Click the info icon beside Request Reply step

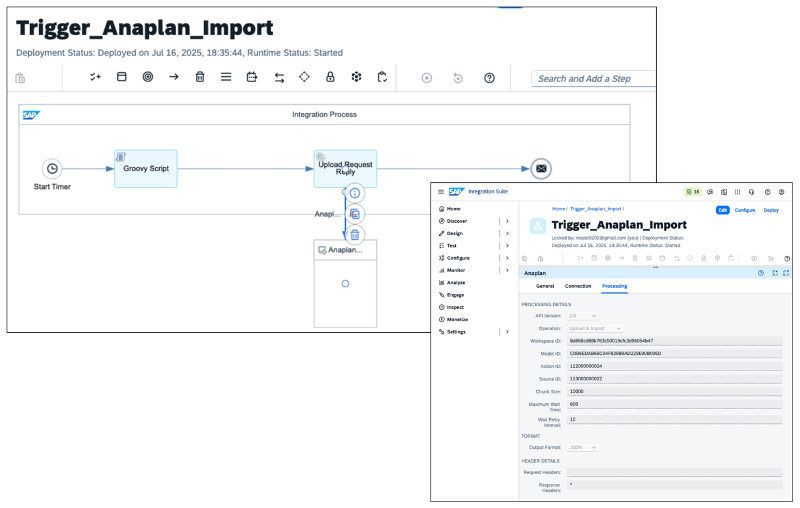(355, 193)
